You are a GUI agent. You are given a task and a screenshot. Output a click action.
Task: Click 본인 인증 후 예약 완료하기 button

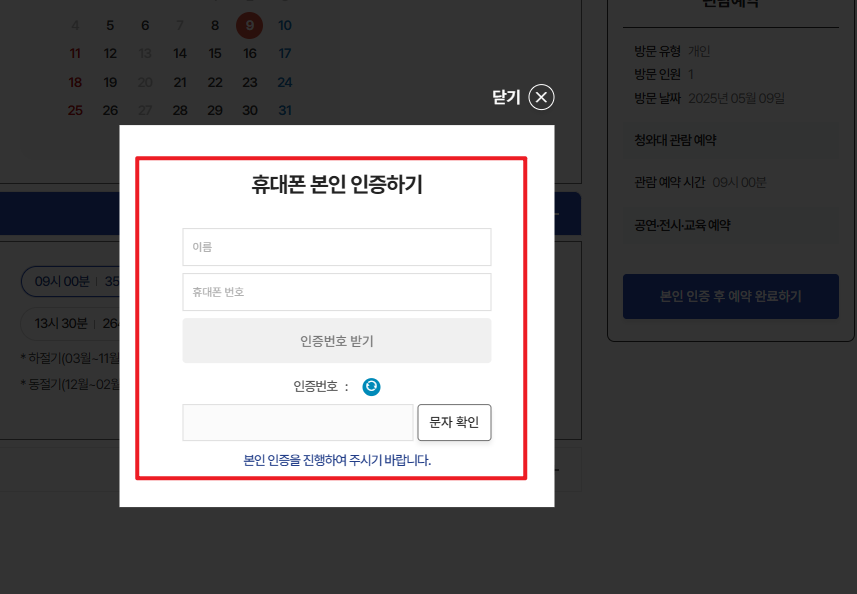(x=731, y=296)
